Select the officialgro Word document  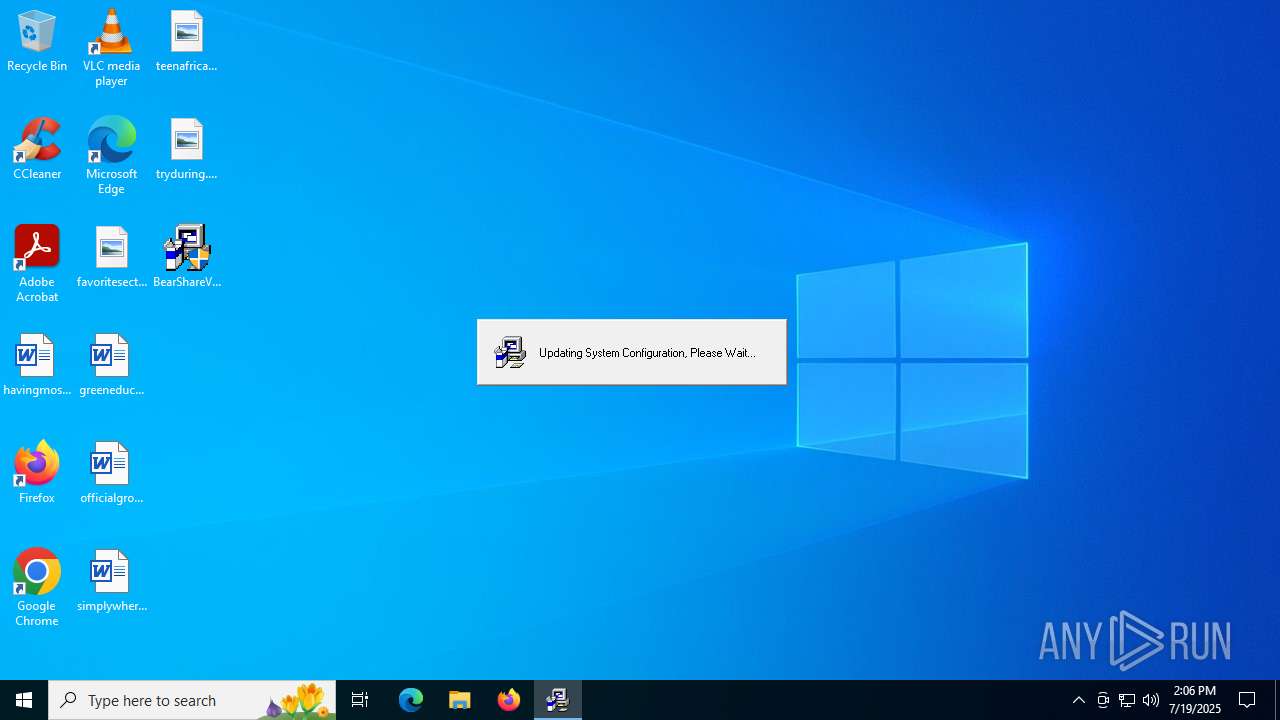(111, 474)
